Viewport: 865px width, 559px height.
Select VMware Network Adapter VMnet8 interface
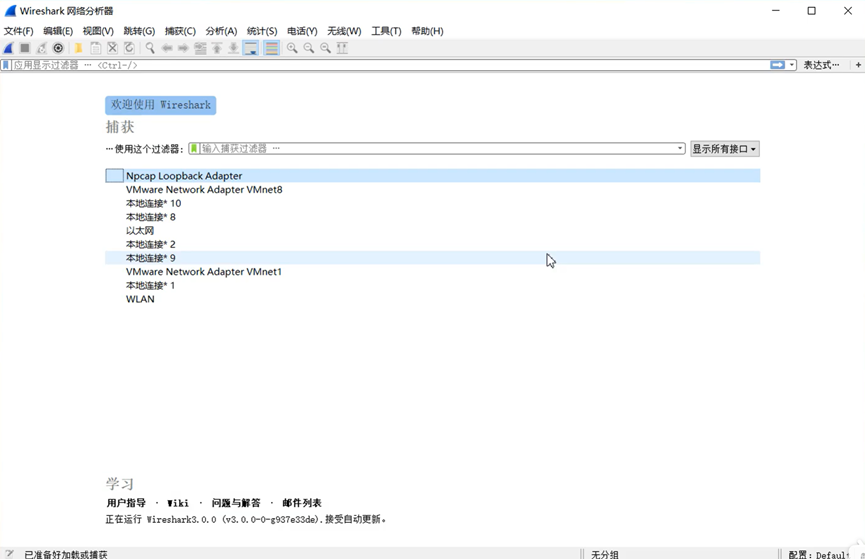(x=432, y=189)
